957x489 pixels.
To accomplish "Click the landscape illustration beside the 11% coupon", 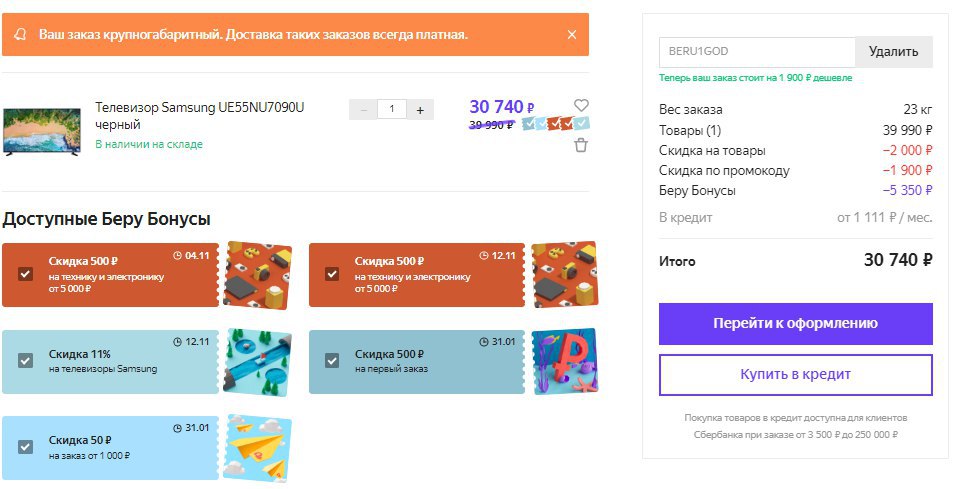I will pos(257,361).
